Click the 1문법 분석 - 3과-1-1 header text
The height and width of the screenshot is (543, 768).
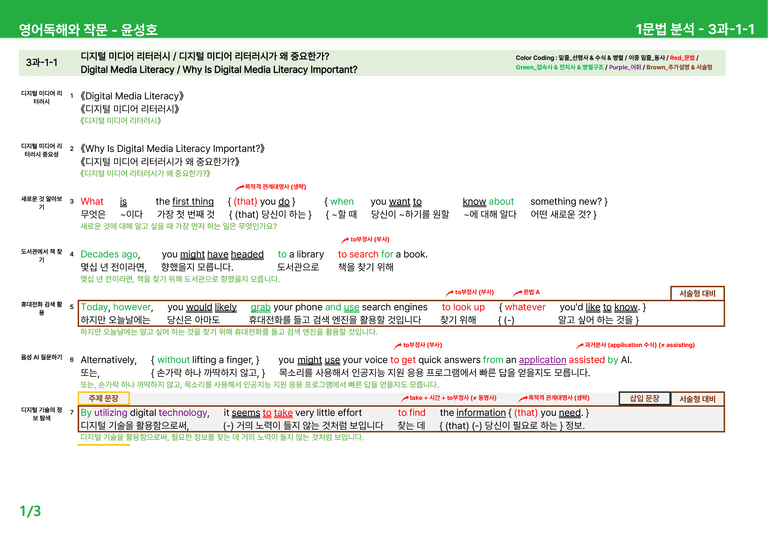point(695,29)
